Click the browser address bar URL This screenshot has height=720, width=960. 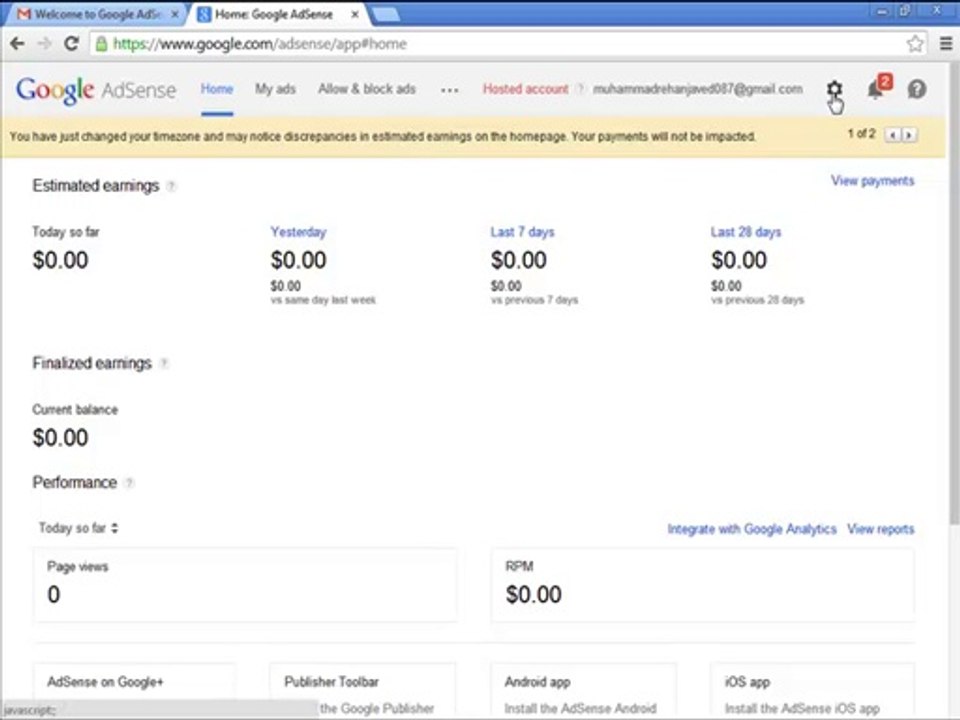pos(260,43)
